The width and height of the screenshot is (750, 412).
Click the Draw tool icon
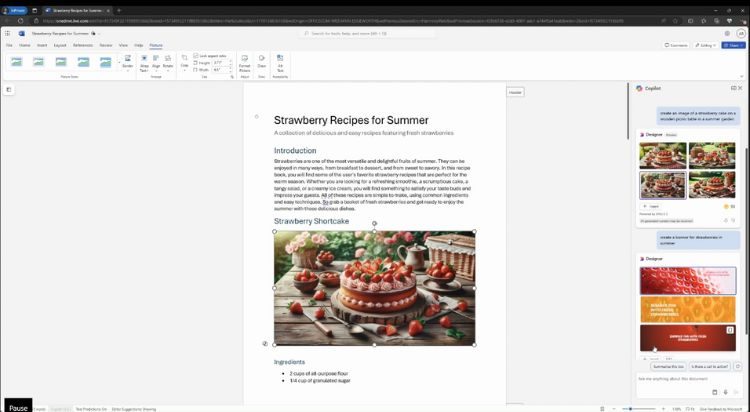coord(262,61)
